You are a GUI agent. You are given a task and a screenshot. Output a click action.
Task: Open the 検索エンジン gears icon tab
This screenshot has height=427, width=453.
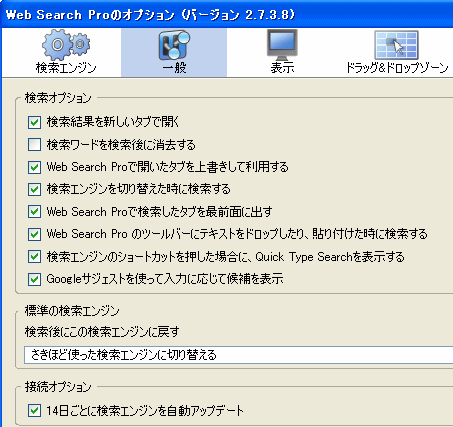click(x=66, y=45)
